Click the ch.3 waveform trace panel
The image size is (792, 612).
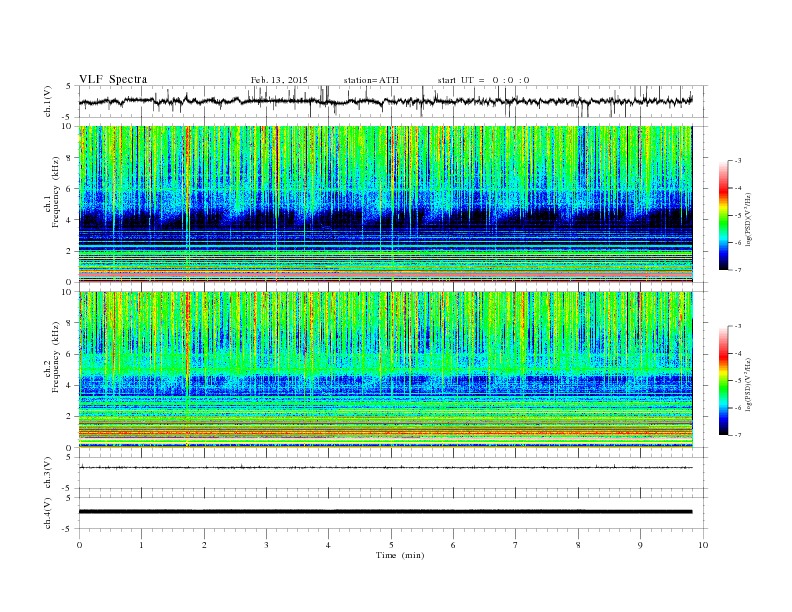pyautogui.click(x=393, y=473)
